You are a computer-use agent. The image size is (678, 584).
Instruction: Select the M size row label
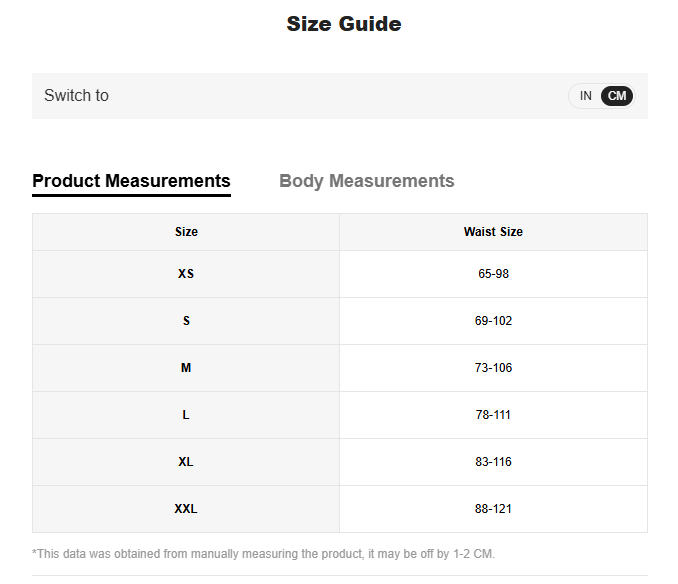(x=186, y=368)
